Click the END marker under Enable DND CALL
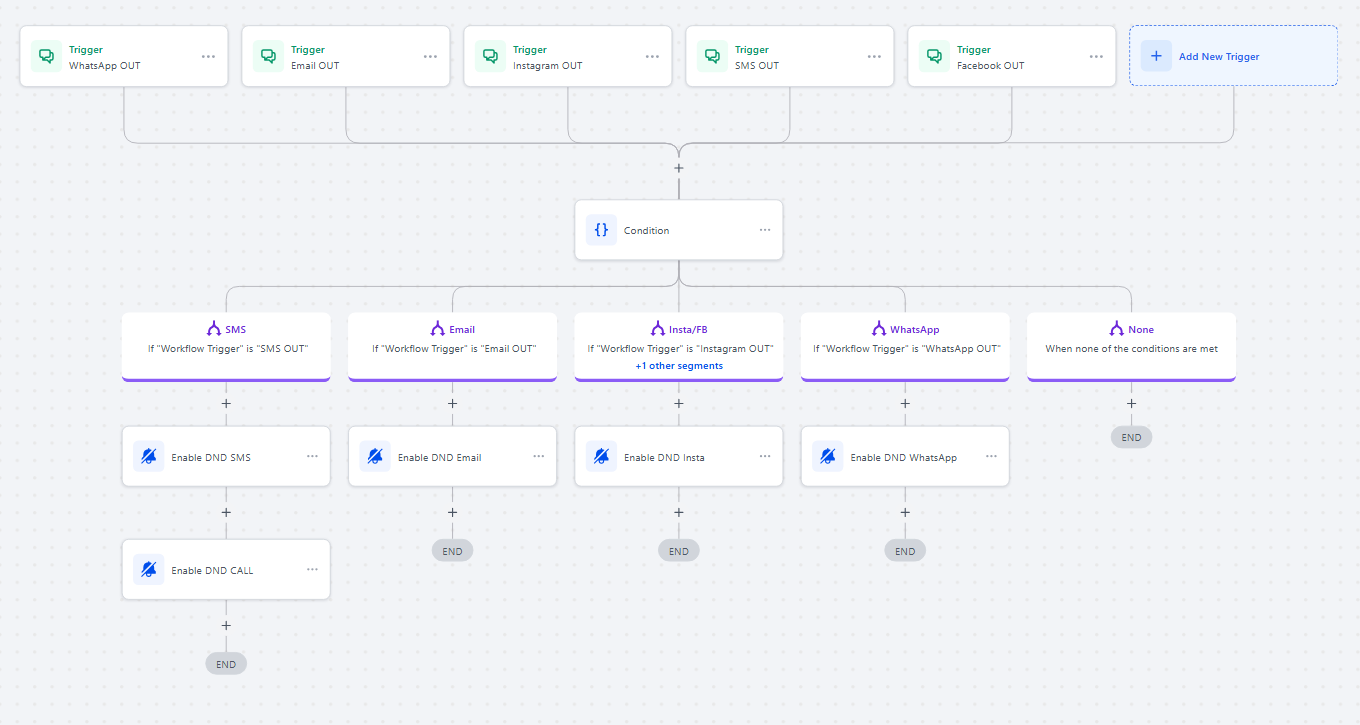 click(x=226, y=663)
